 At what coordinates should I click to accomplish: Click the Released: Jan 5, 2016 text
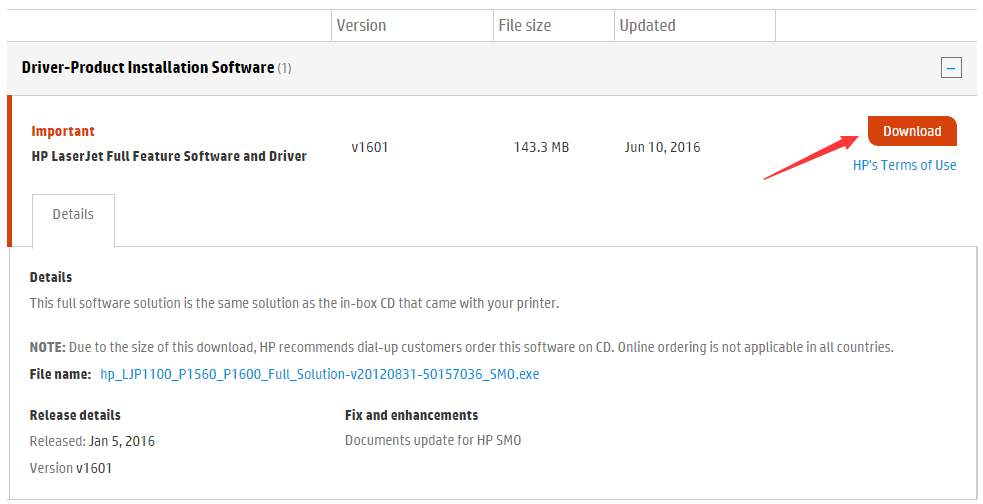pyautogui.click(x=92, y=441)
